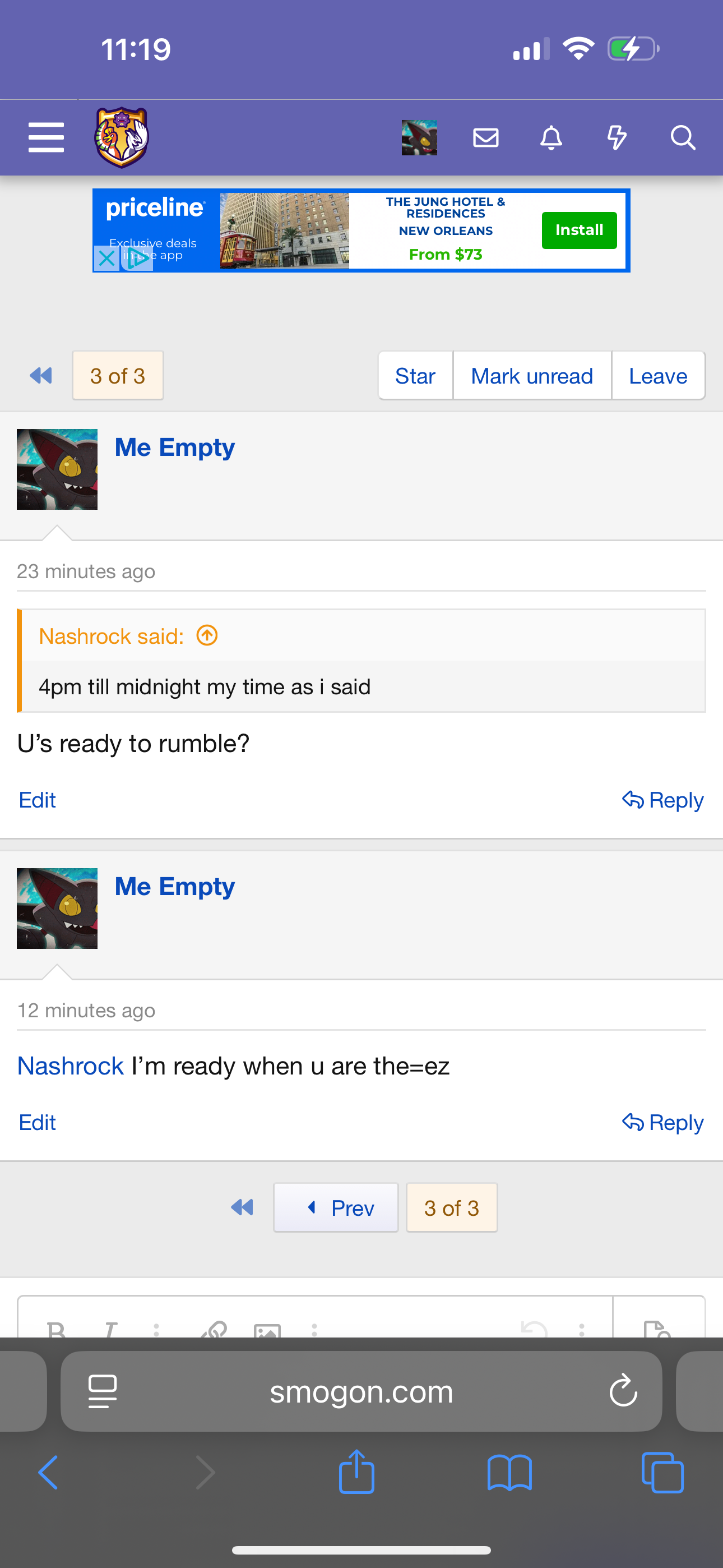This screenshot has height=1568, width=723.
Task: Install the Priceline app from the ad
Action: point(579,230)
